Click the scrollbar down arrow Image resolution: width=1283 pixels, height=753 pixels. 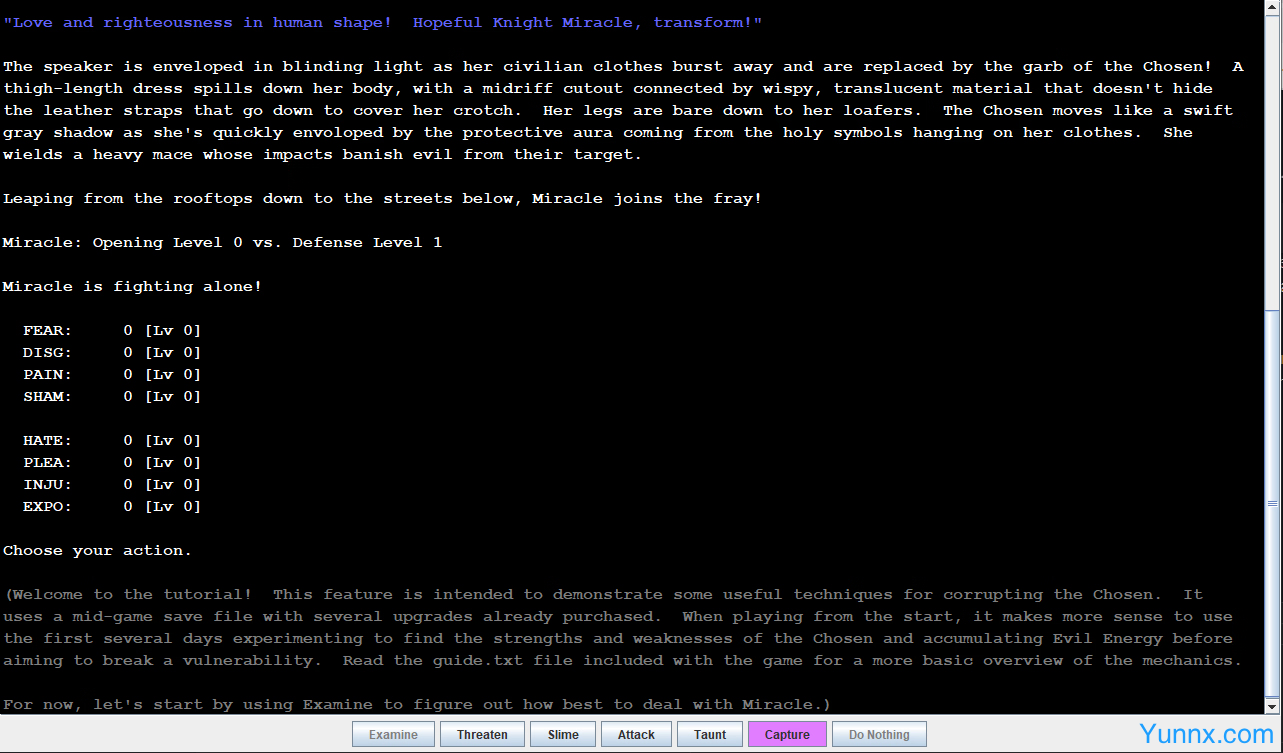coord(1272,706)
